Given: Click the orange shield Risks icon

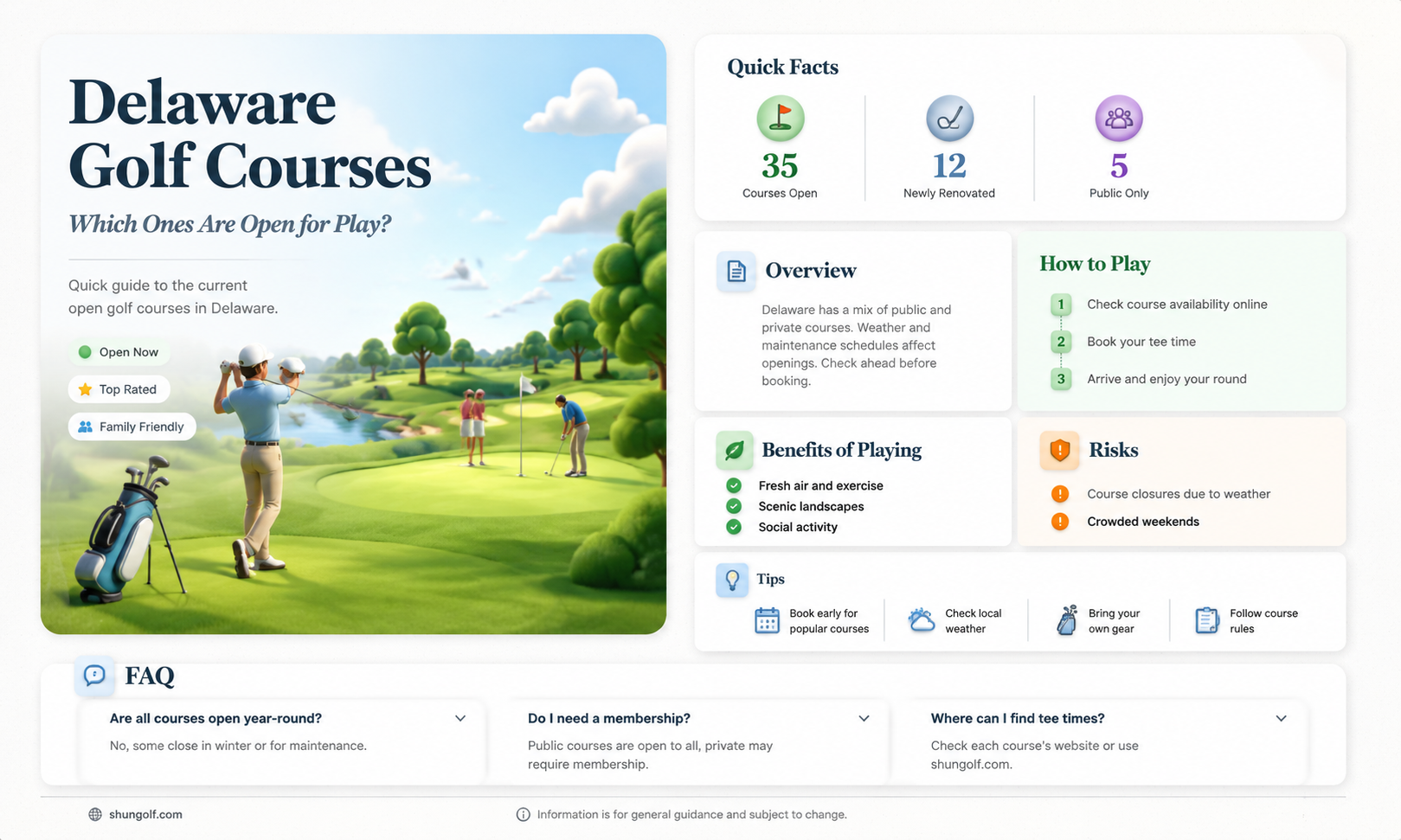Looking at the screenshot, I should pyautogui.click(x=1060, y=451).
